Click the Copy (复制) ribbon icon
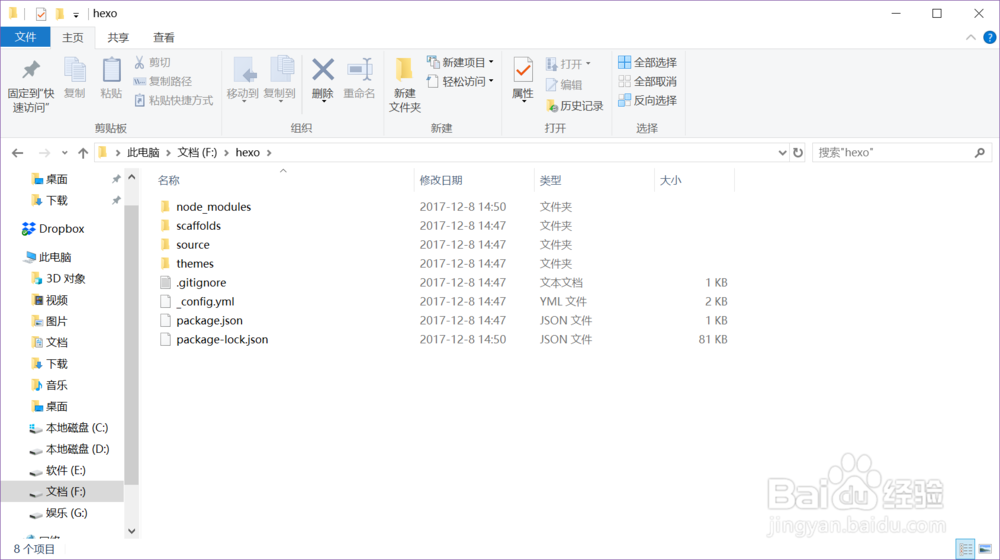This screenshot has height=560, width=1000. [x=75, y=70]
